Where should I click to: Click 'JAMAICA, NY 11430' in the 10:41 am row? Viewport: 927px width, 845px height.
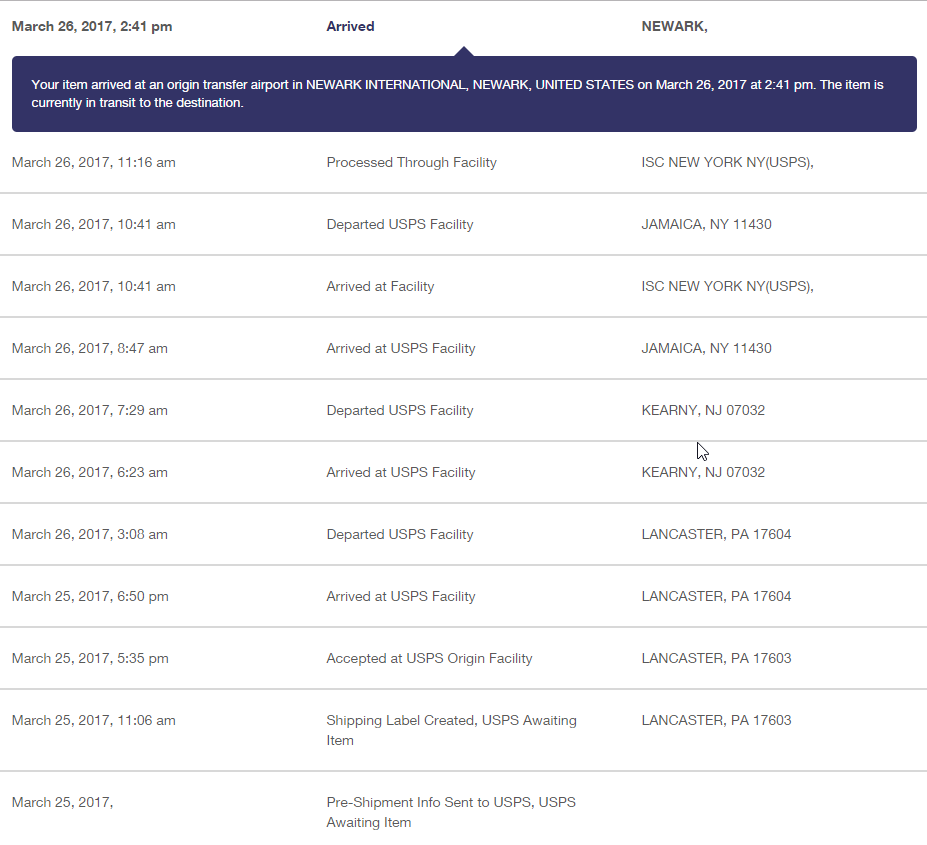click(706, 225)
